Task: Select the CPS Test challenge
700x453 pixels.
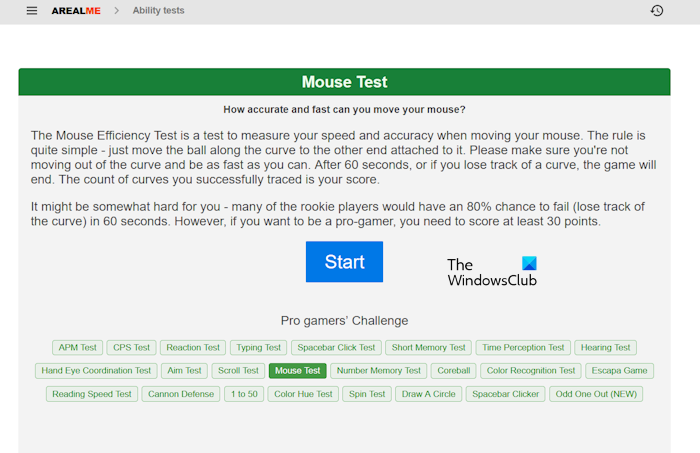Action: pos(132,348)
